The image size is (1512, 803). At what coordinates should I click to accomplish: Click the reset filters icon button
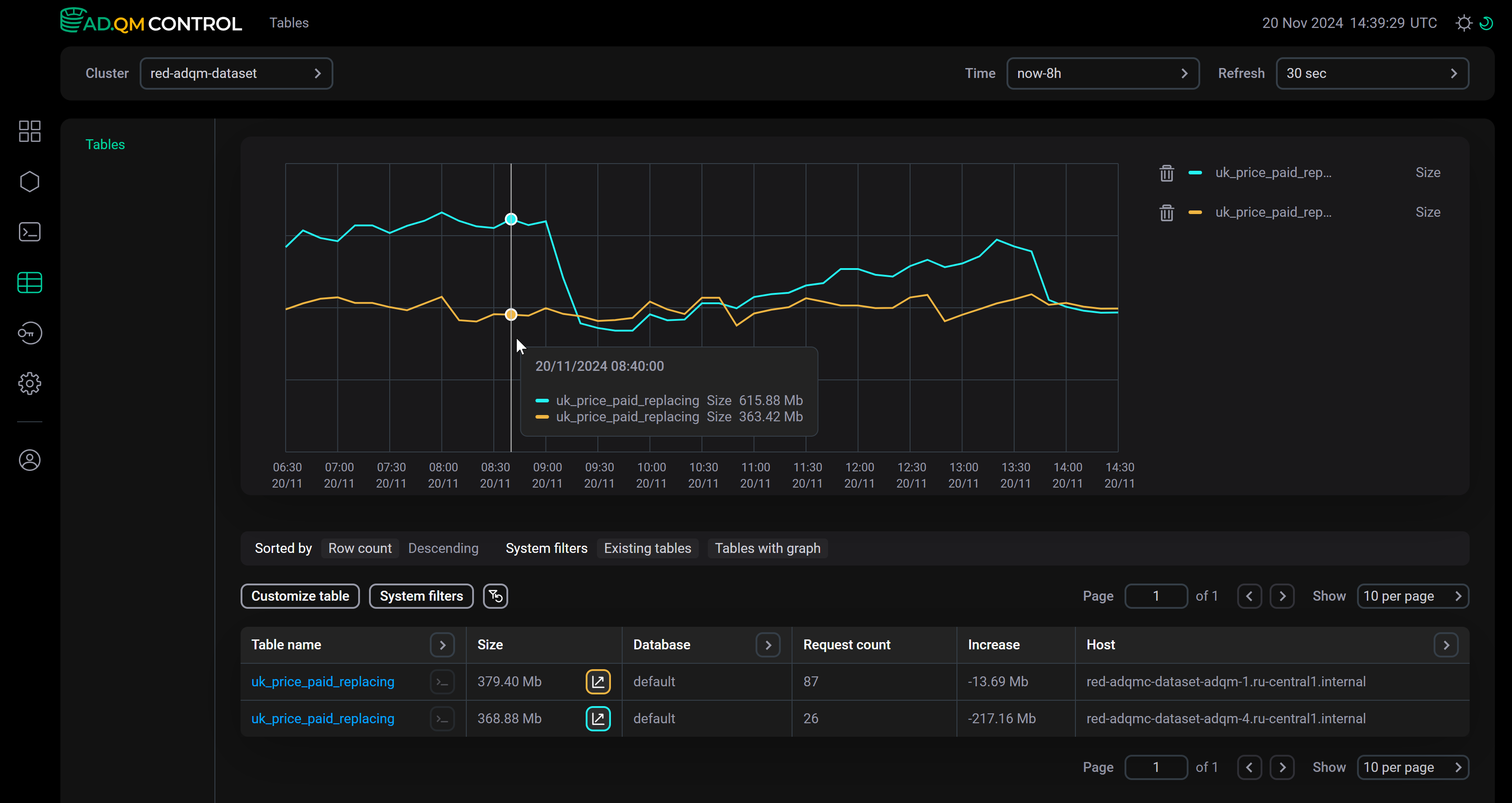click(x=496, y=596)
